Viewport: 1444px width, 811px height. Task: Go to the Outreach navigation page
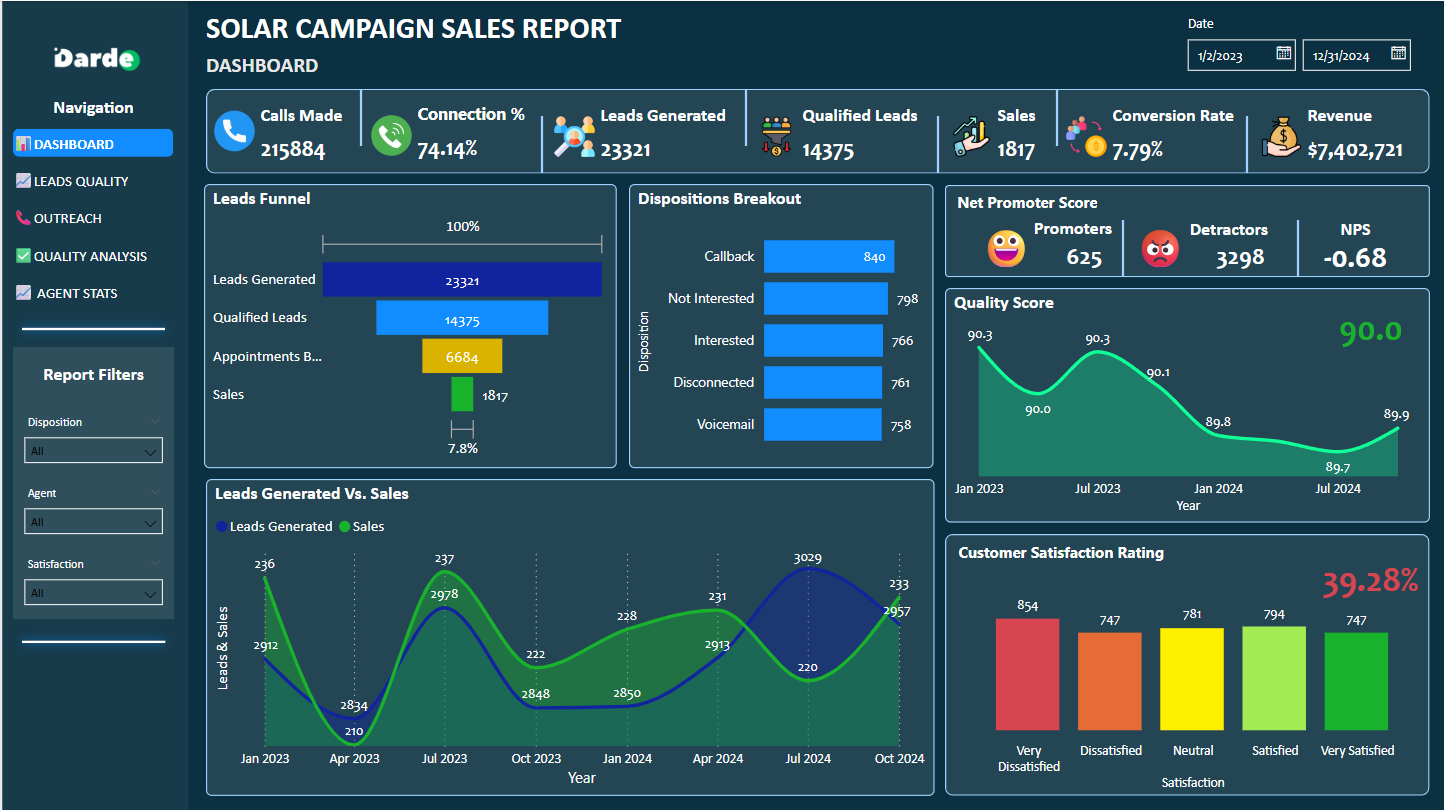click(68, 218)
